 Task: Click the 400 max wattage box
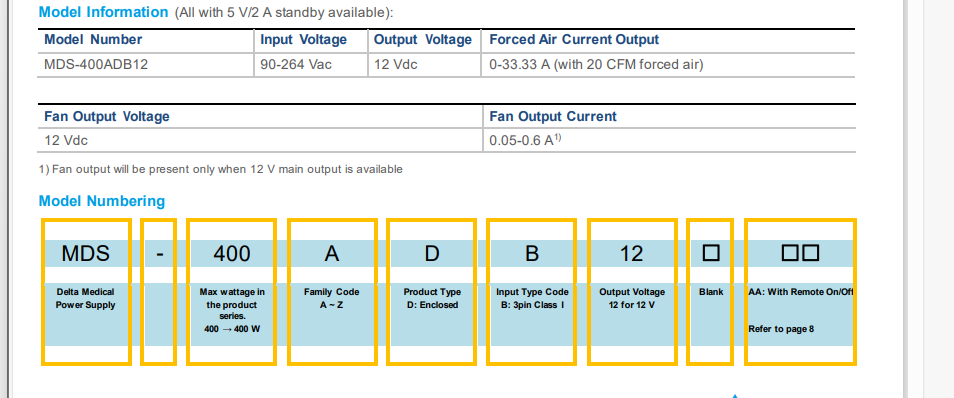click(232, 292)
